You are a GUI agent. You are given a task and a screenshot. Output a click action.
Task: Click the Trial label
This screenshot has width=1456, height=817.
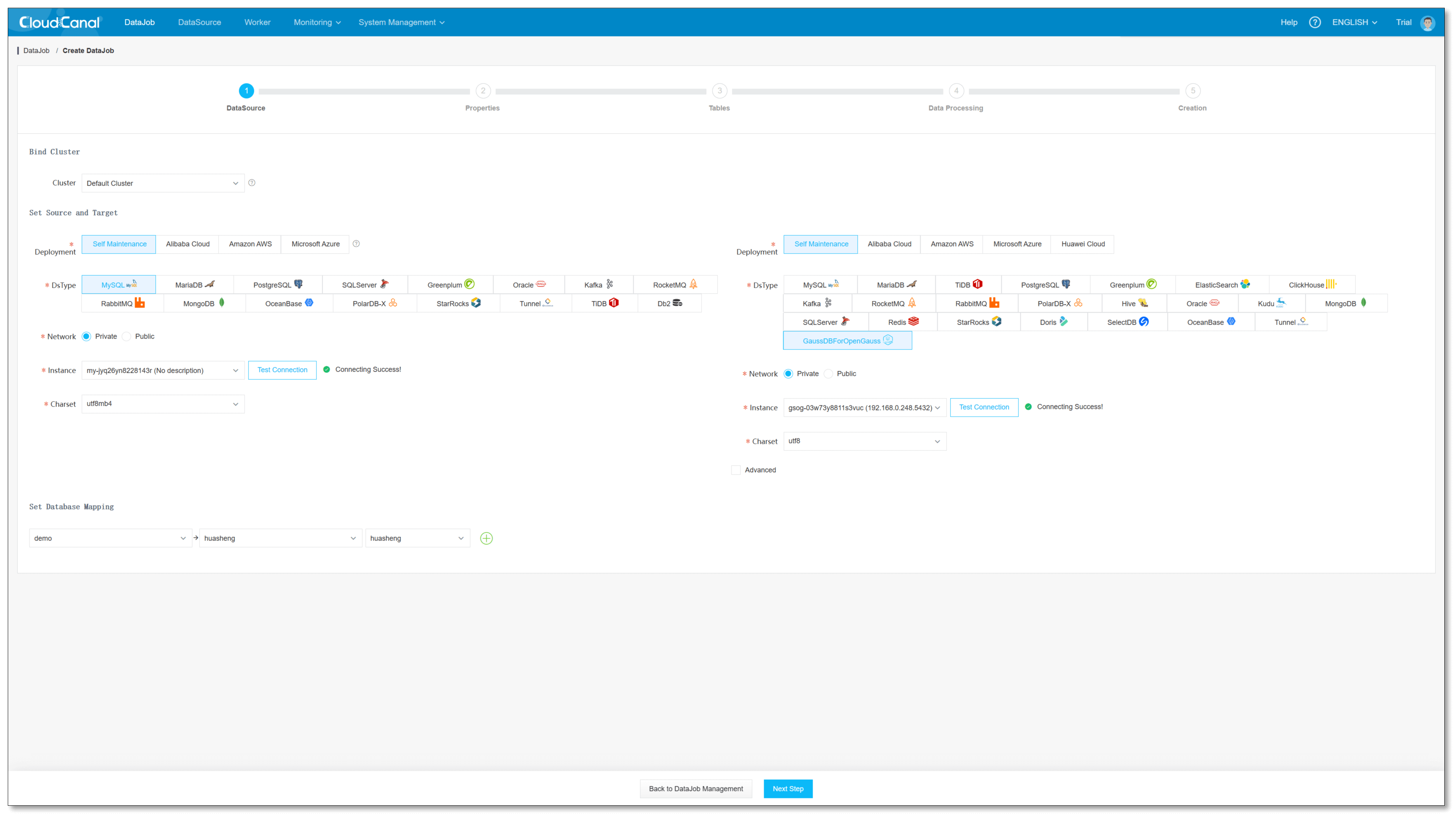[x=1404, y=23]
